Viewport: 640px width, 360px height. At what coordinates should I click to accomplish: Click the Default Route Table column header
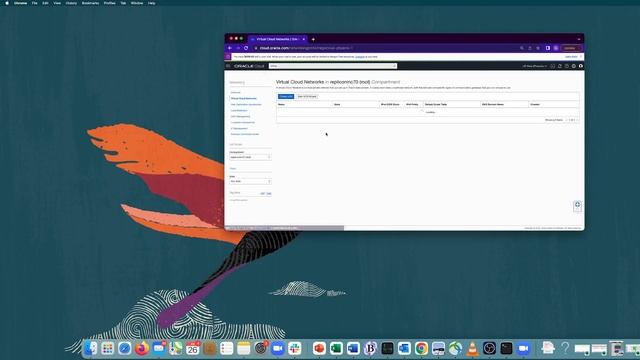point(436,104)
